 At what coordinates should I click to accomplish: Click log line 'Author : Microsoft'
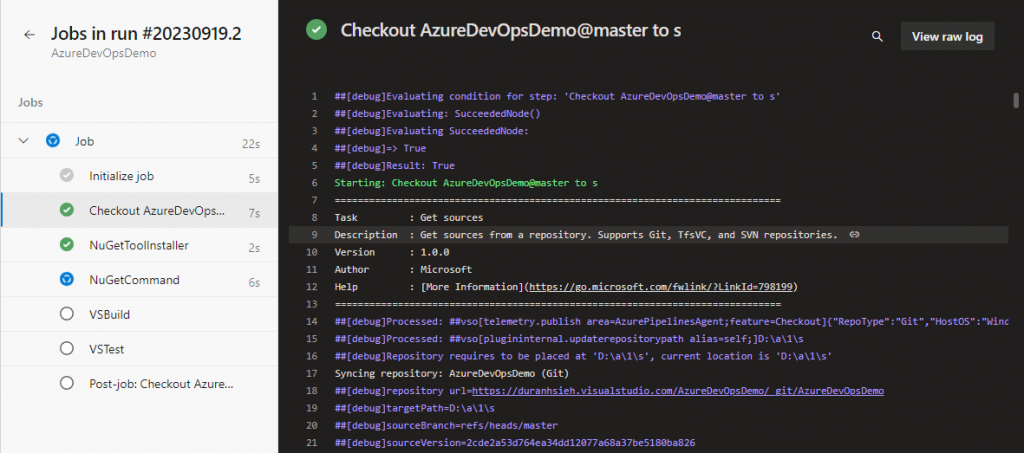tap(403, 269)
